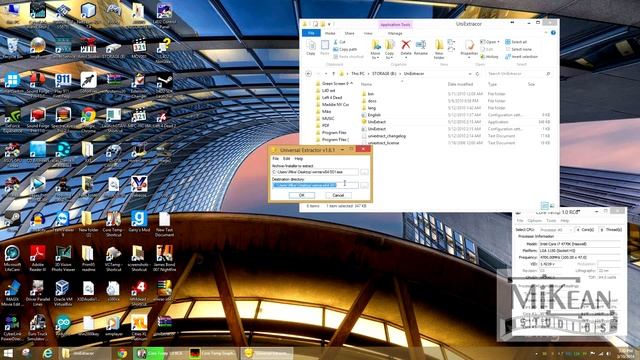Viewport: 640px width, 360px height.
Task: Open the Edit menu in Universal Extractor
Action: (287, 159)
